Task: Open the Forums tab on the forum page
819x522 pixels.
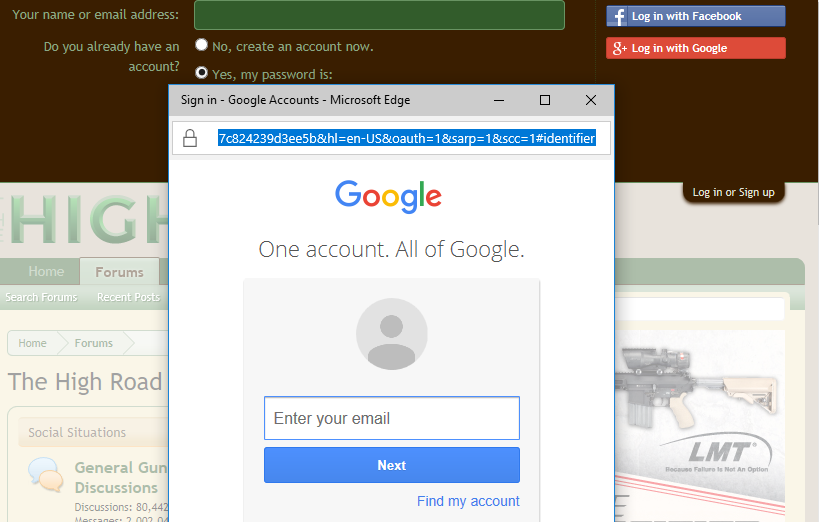Action: 119,272
